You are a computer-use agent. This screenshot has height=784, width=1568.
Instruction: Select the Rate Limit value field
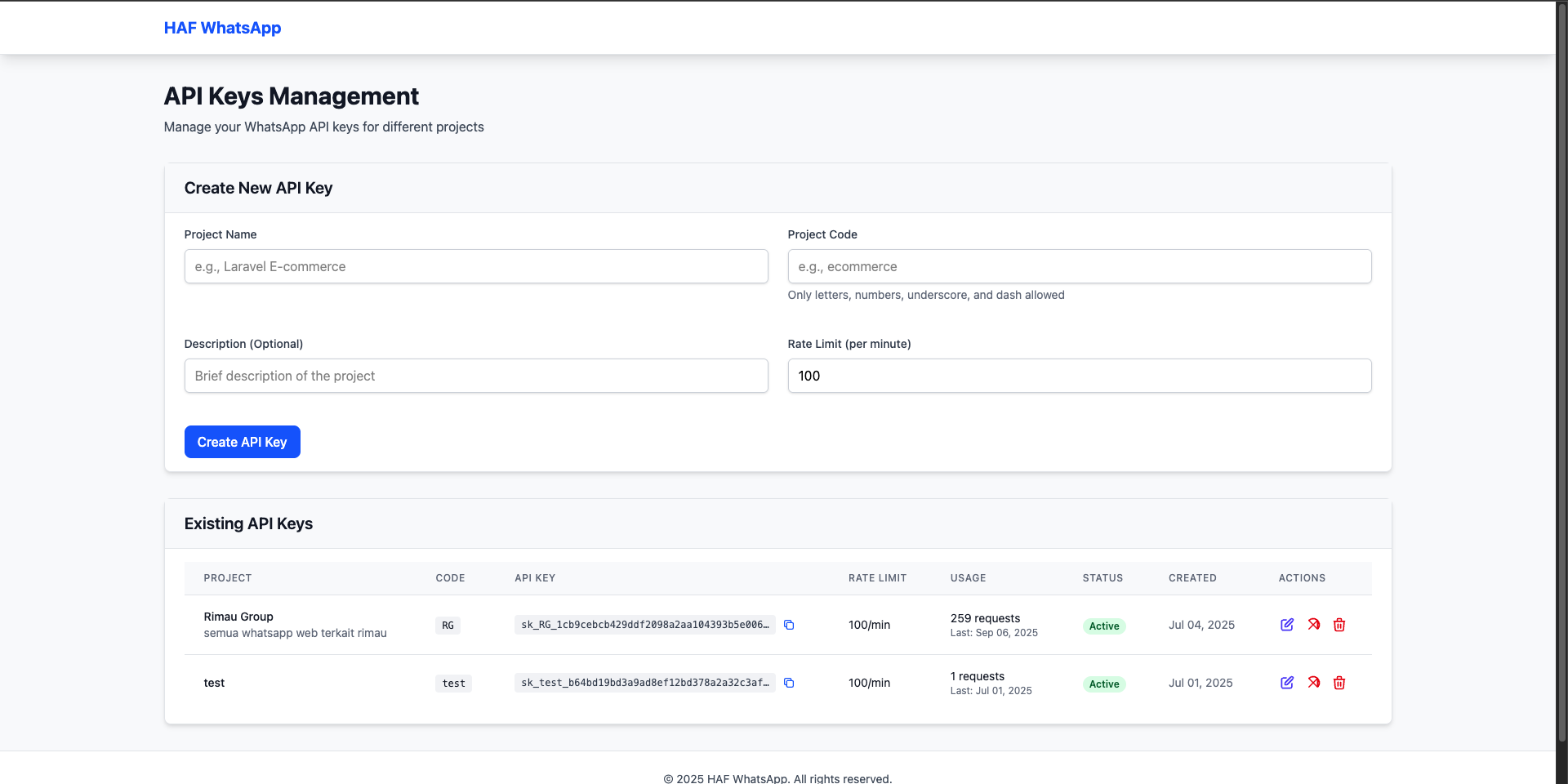(x=1079, y=376)
